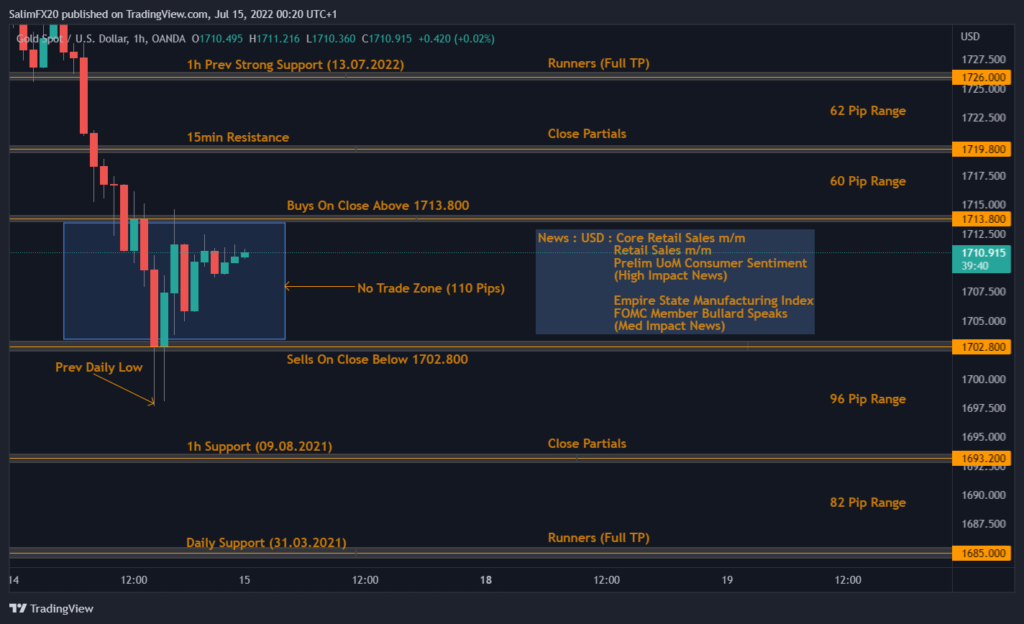
Task: Click the Runners (Full TP) annotation near top
Action: pyautogui.click(x=598, y=64)
